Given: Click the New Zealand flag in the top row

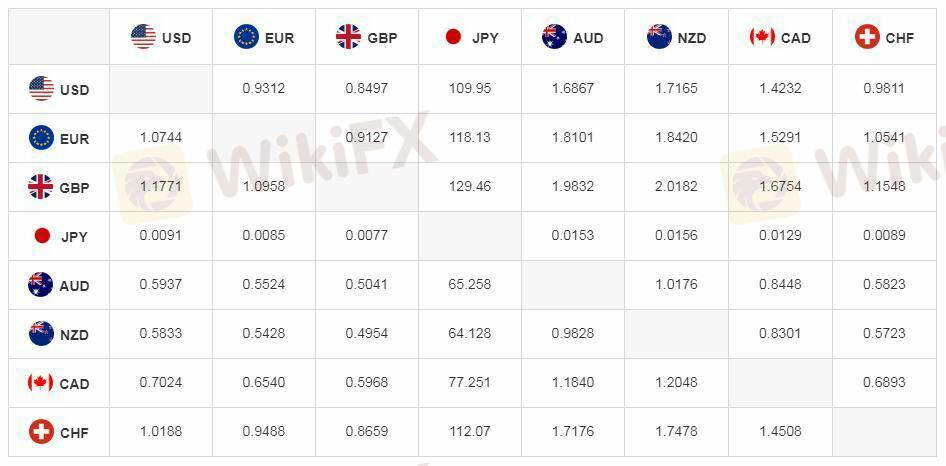Looking at the screenshot, I should click(659, 38).
